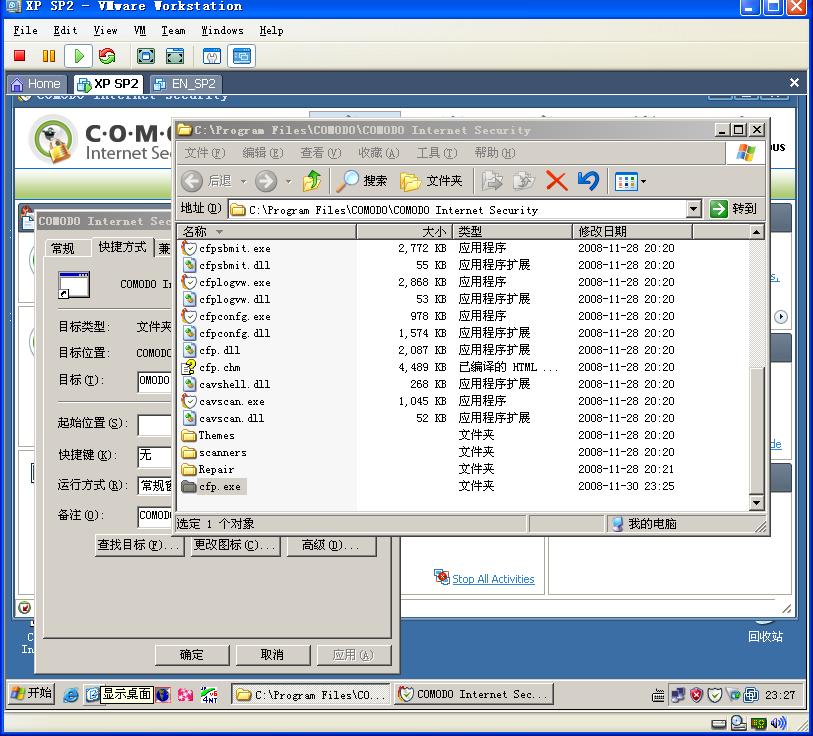Click 大小 column header to sort
Screen dimensions: 813x736
(x=404, y=231)
